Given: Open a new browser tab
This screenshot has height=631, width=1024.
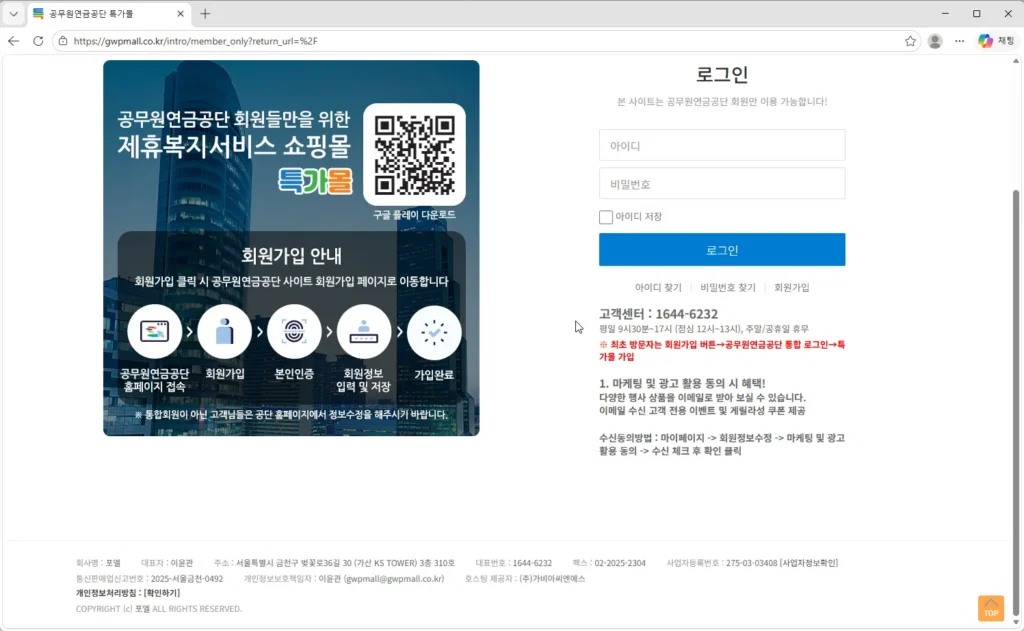Looking at the screenshot, I should pyautogui.click(x=205, y=14).
